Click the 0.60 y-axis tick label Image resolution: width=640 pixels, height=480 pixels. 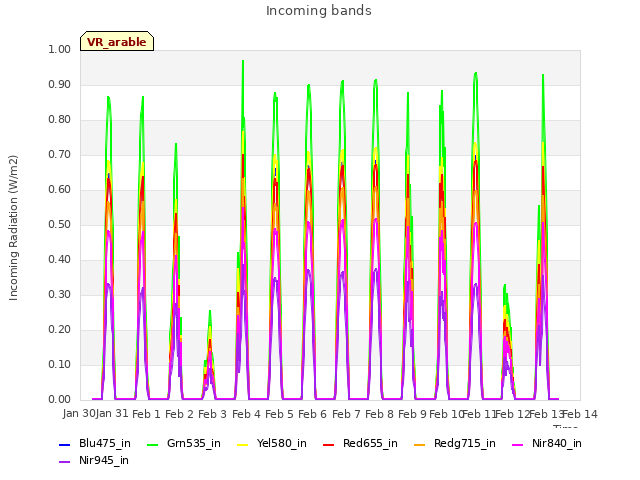60,189
